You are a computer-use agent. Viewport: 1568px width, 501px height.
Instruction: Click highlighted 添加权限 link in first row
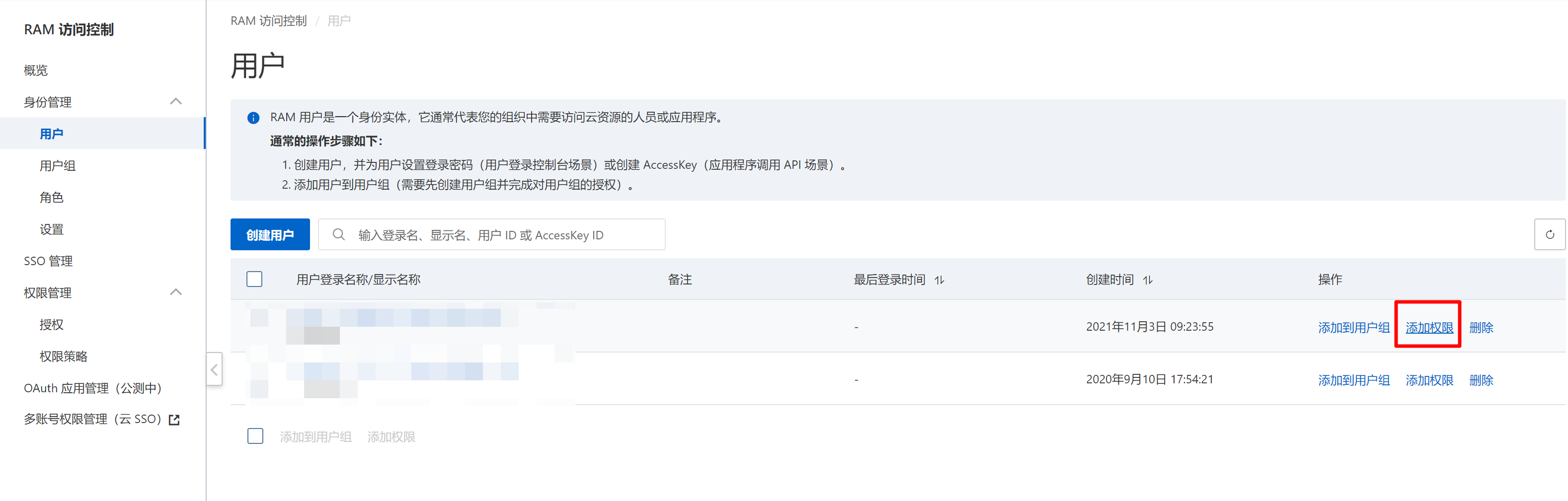(x=1428, y=327)
